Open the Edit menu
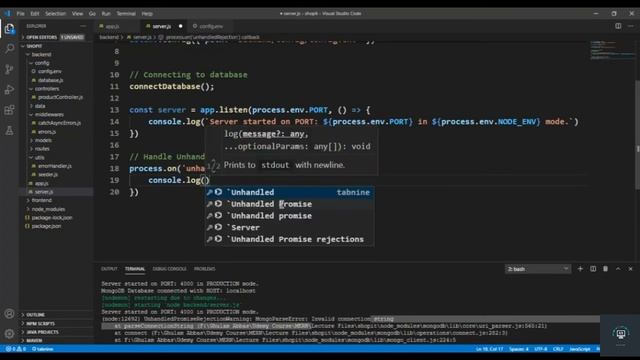Image resolution: width=640 pixels, height=360 pixels. click(x=35, y=13)
